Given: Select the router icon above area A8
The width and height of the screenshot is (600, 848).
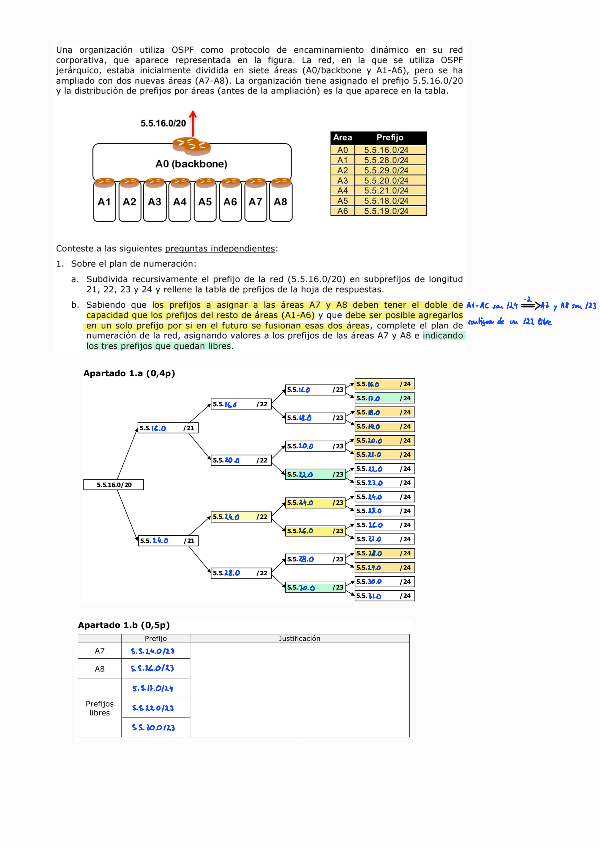Looking at the screenshot, I should [280, 183].
